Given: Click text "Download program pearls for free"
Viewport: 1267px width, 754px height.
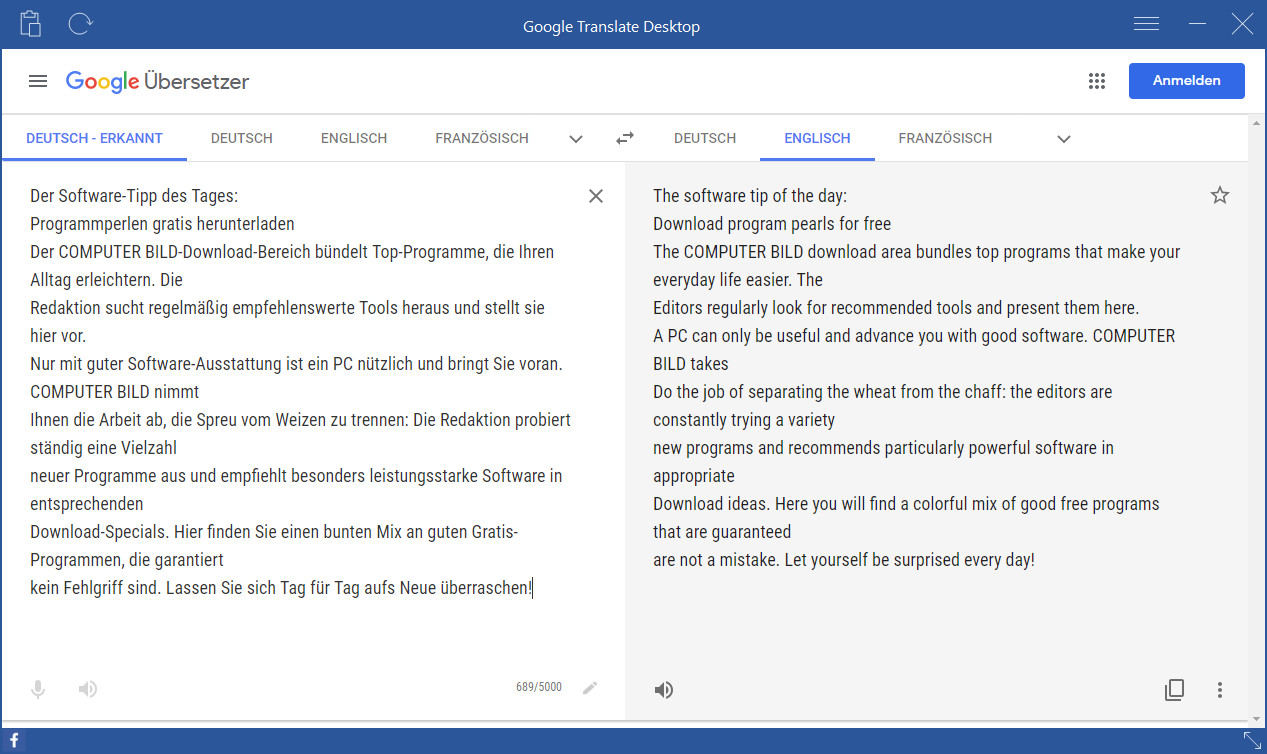Looking at the screenshot, I should coord(772,224).
